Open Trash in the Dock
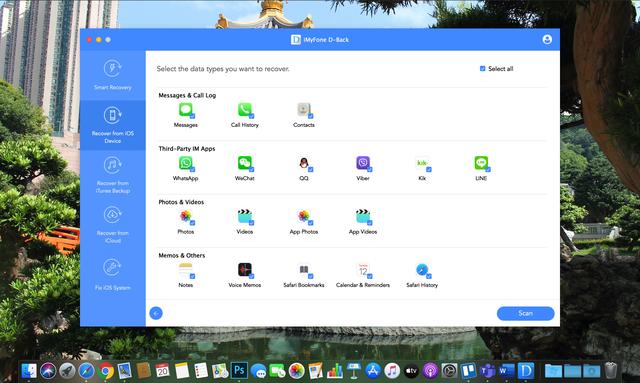The height and width of the screenshot is (383, 640). pos(611,370)
